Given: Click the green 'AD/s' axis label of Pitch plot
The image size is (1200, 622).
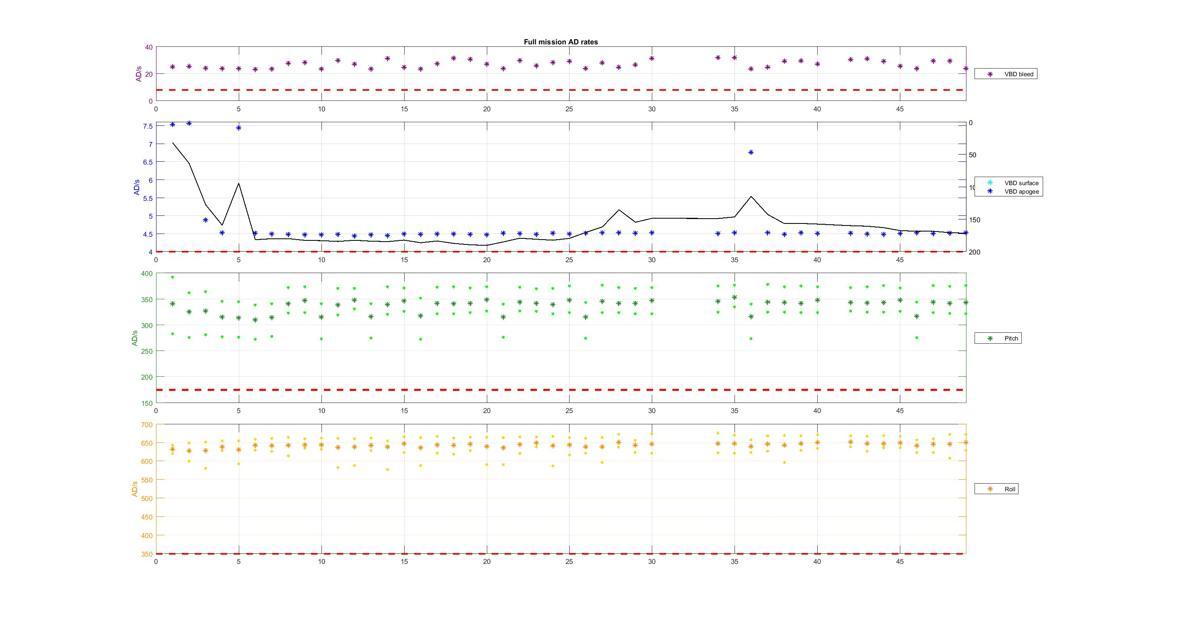Looking at the screenshot, I should 133,338.
